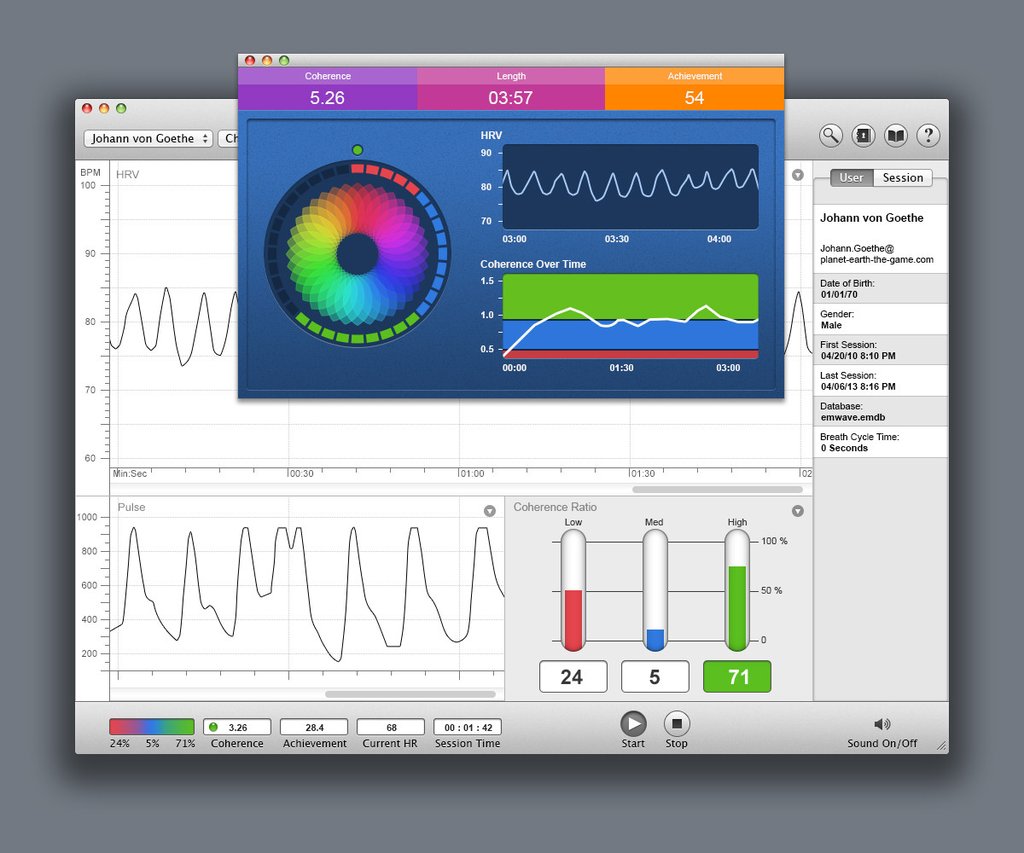This screenshot has height=853, width=1024.
Task: Select the User tab
Action: (x=851, y=178)
